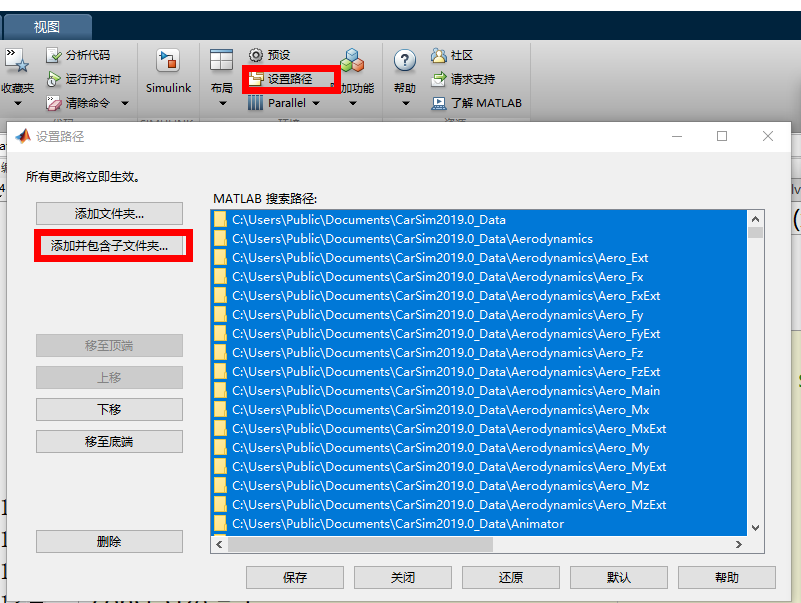Image resolution: width=801 pixels, height=603 pixels.
Task: Click the 运行并计时 icon
Action: coord(54,79)
